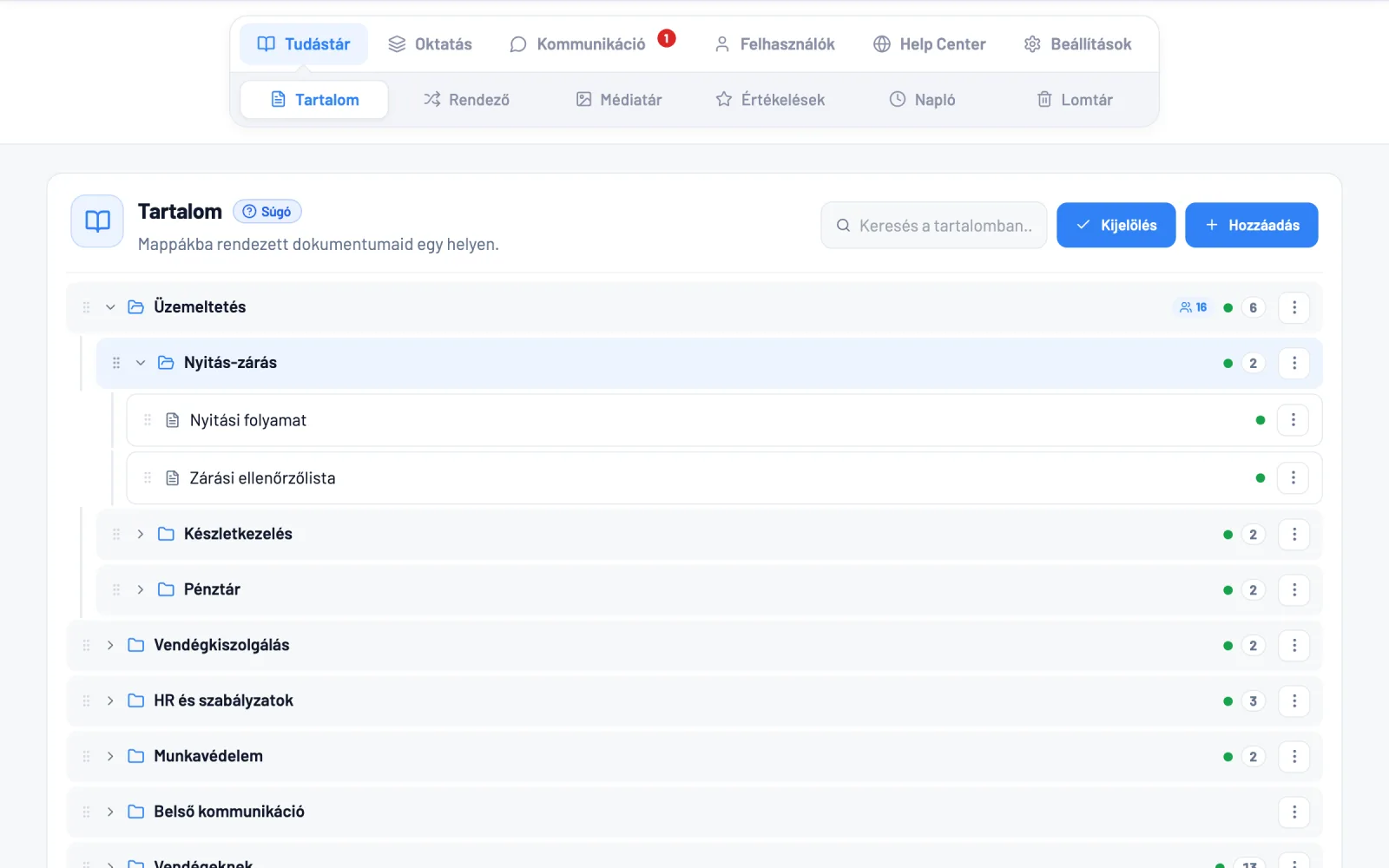
Task: Focus the Keresés a tartalomban search field
Action: (934, 226)
